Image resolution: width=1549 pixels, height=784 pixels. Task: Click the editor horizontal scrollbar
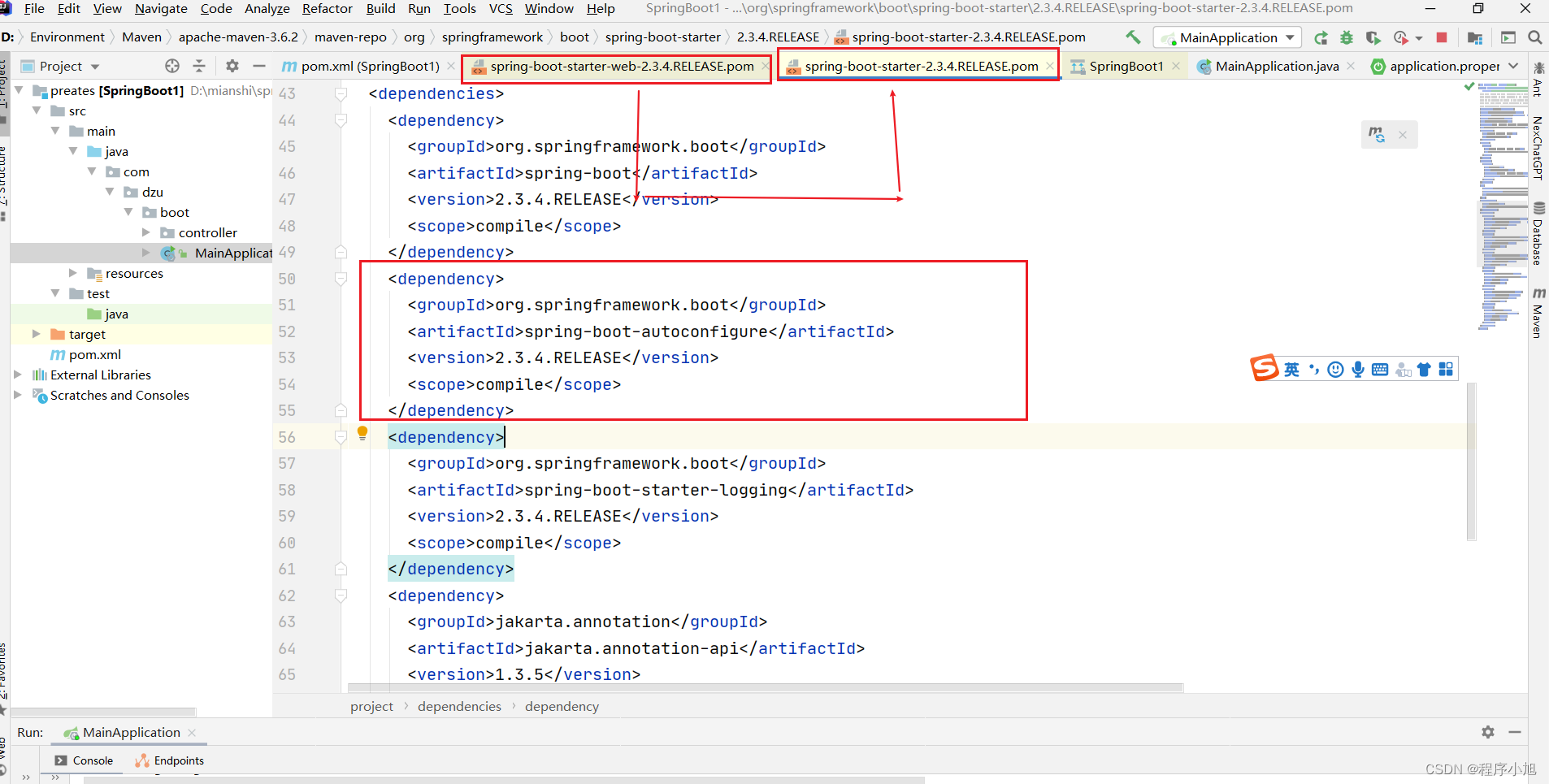(765, 687)
